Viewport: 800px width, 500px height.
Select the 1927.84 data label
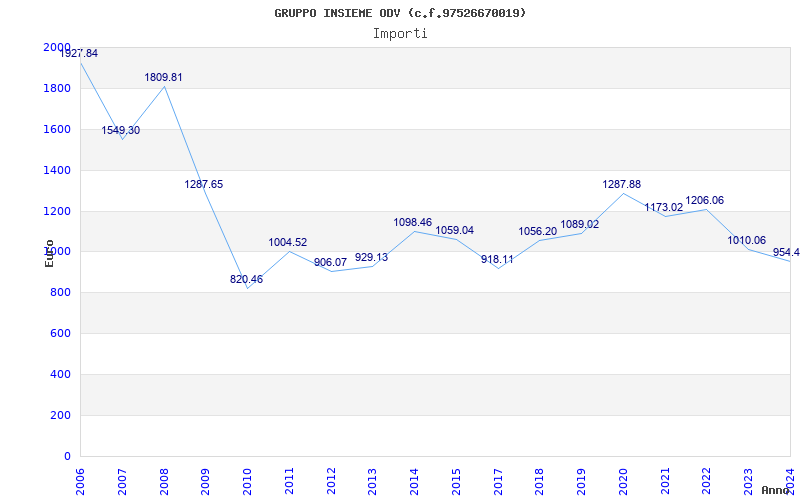(79, 54)
